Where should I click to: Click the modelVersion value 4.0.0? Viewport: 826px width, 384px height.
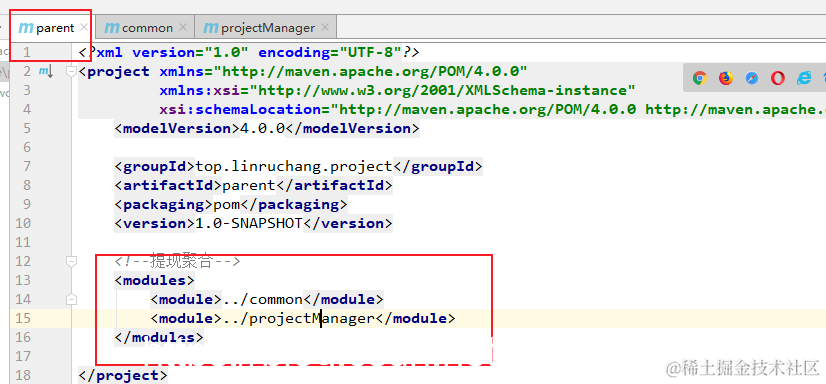[262, 129]
